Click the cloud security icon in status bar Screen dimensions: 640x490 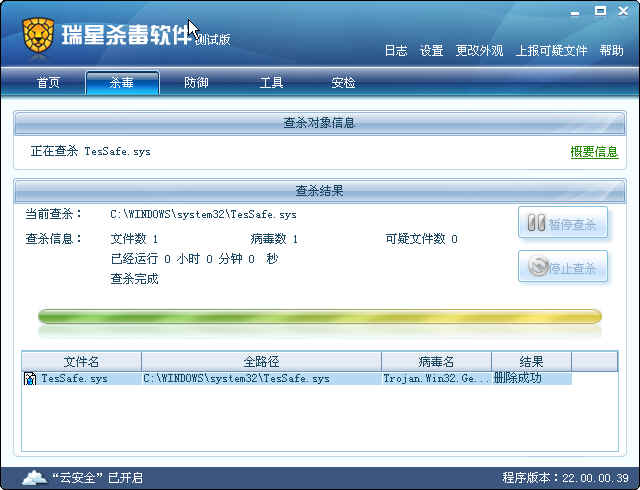[x=34, y=477]
